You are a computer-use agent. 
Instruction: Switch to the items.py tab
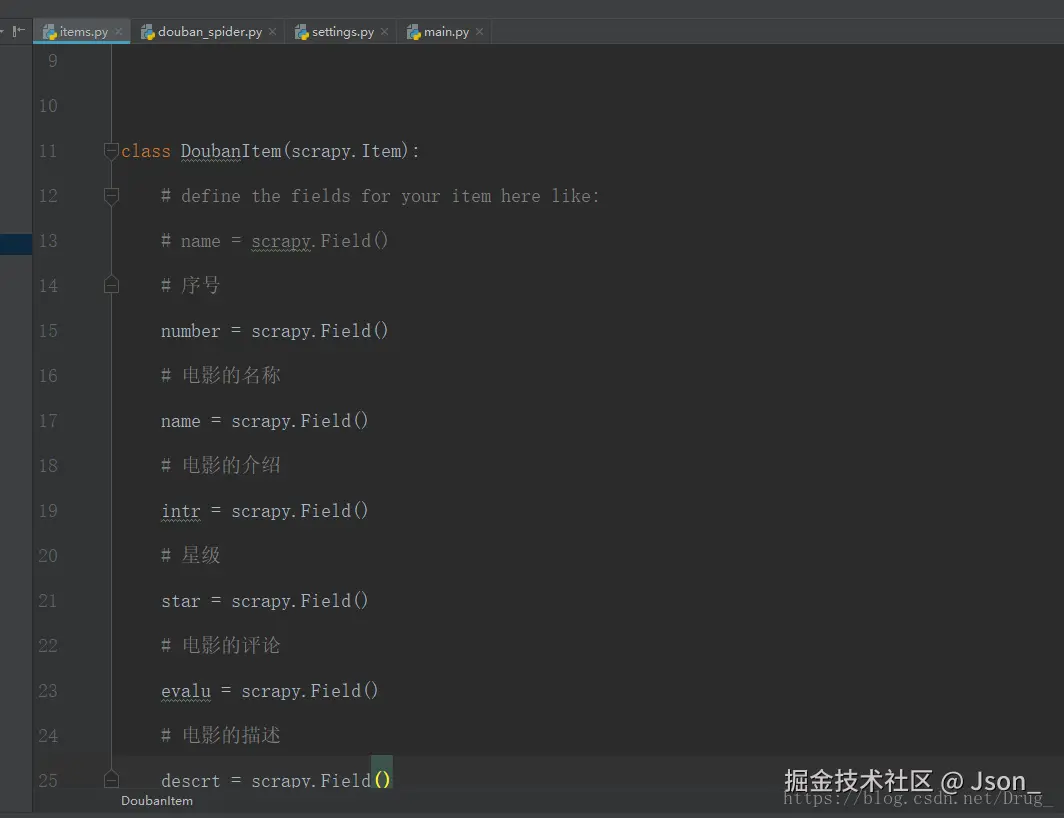[x=82, y=32]
